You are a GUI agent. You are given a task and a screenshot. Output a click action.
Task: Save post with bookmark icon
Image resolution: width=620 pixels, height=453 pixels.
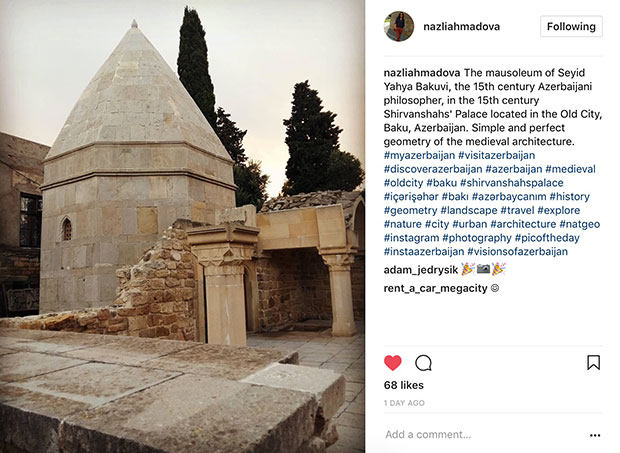[x=594, y=362]
